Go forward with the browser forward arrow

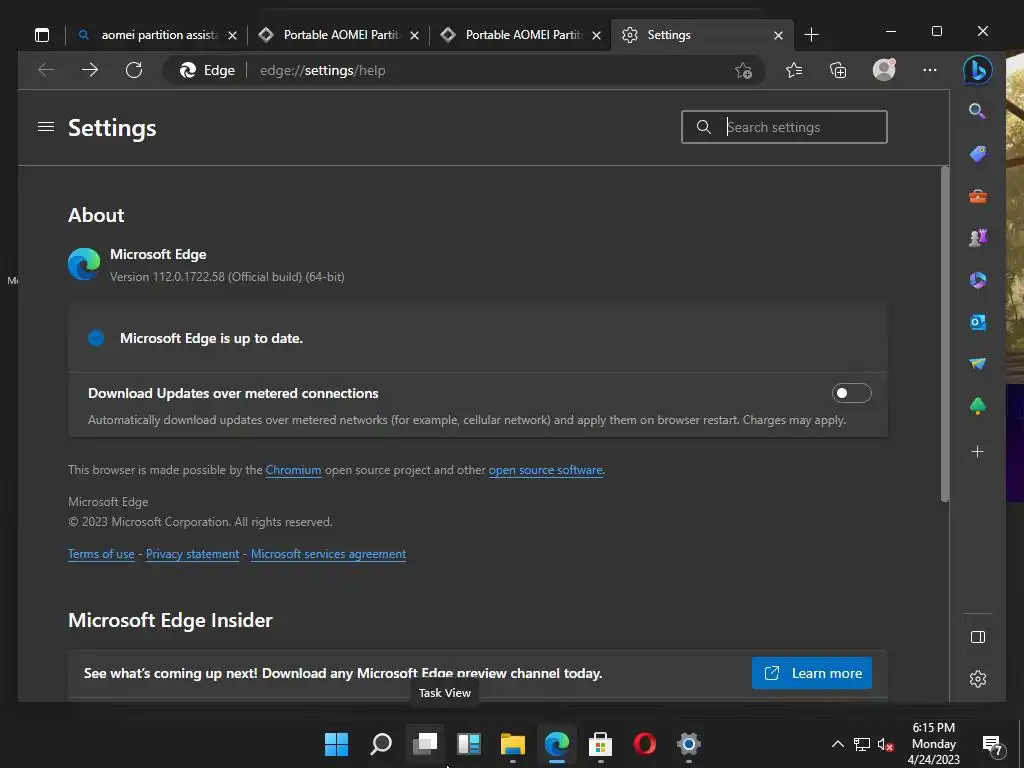pos(90,70)
